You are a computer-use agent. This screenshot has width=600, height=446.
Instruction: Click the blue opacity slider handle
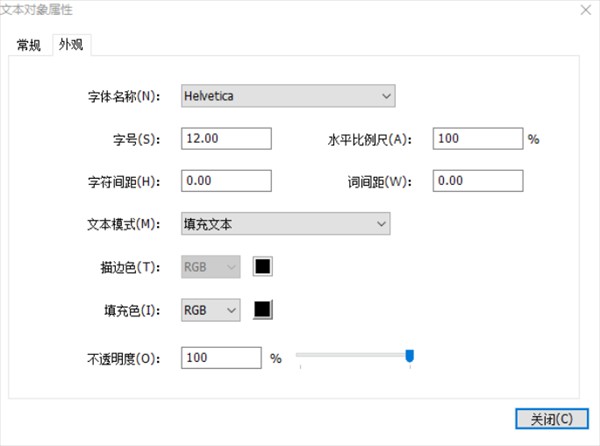[409, 355]
